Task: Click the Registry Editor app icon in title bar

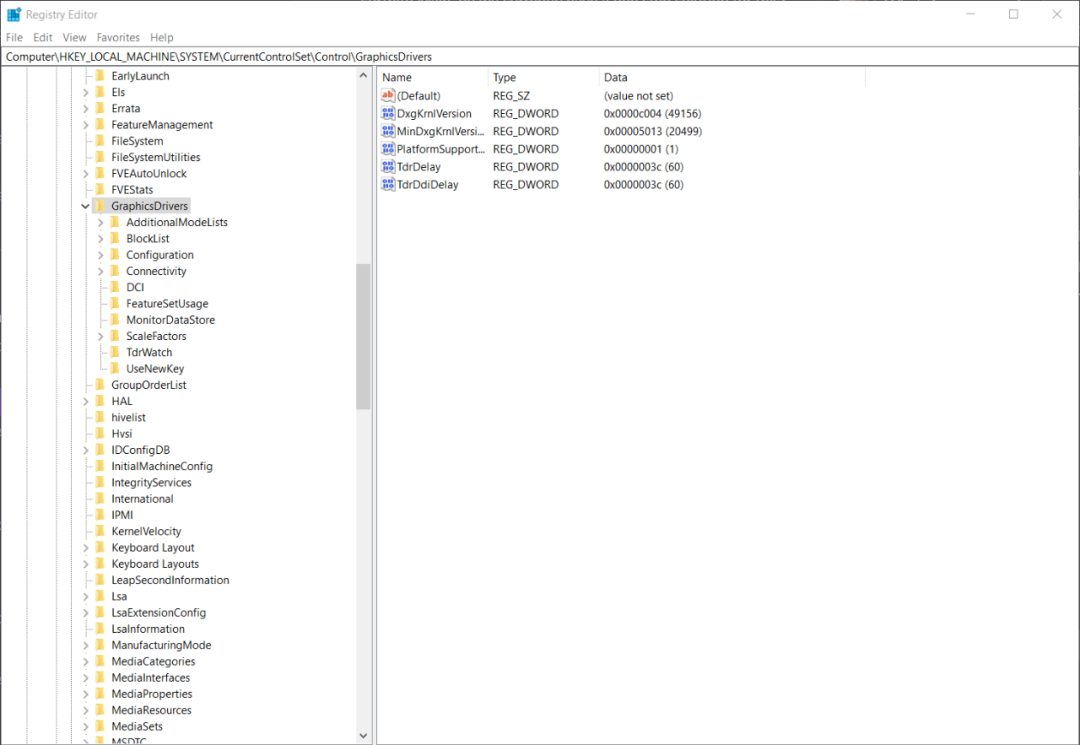Action: tap(14, 14)
